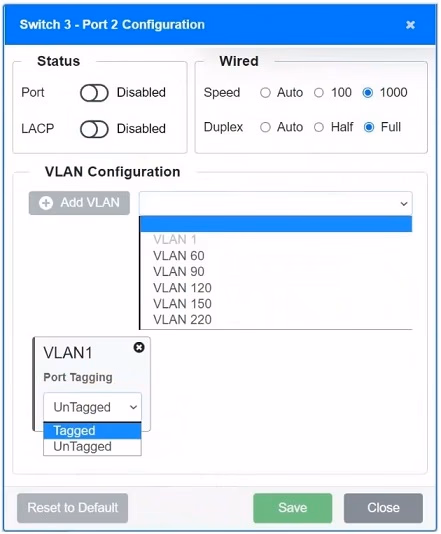
Task: Select 100 speed radio button
Action: coord(319,93)
